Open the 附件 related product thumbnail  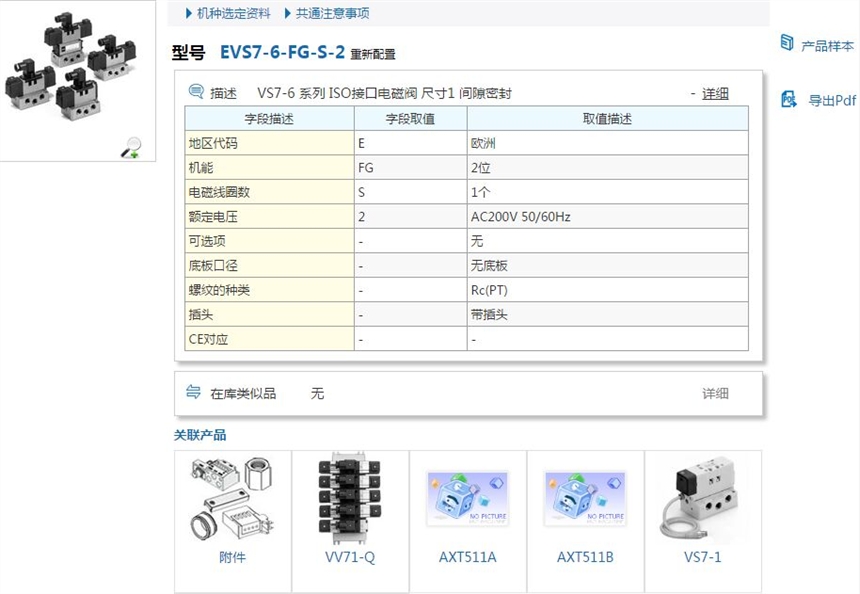[232, 499]
